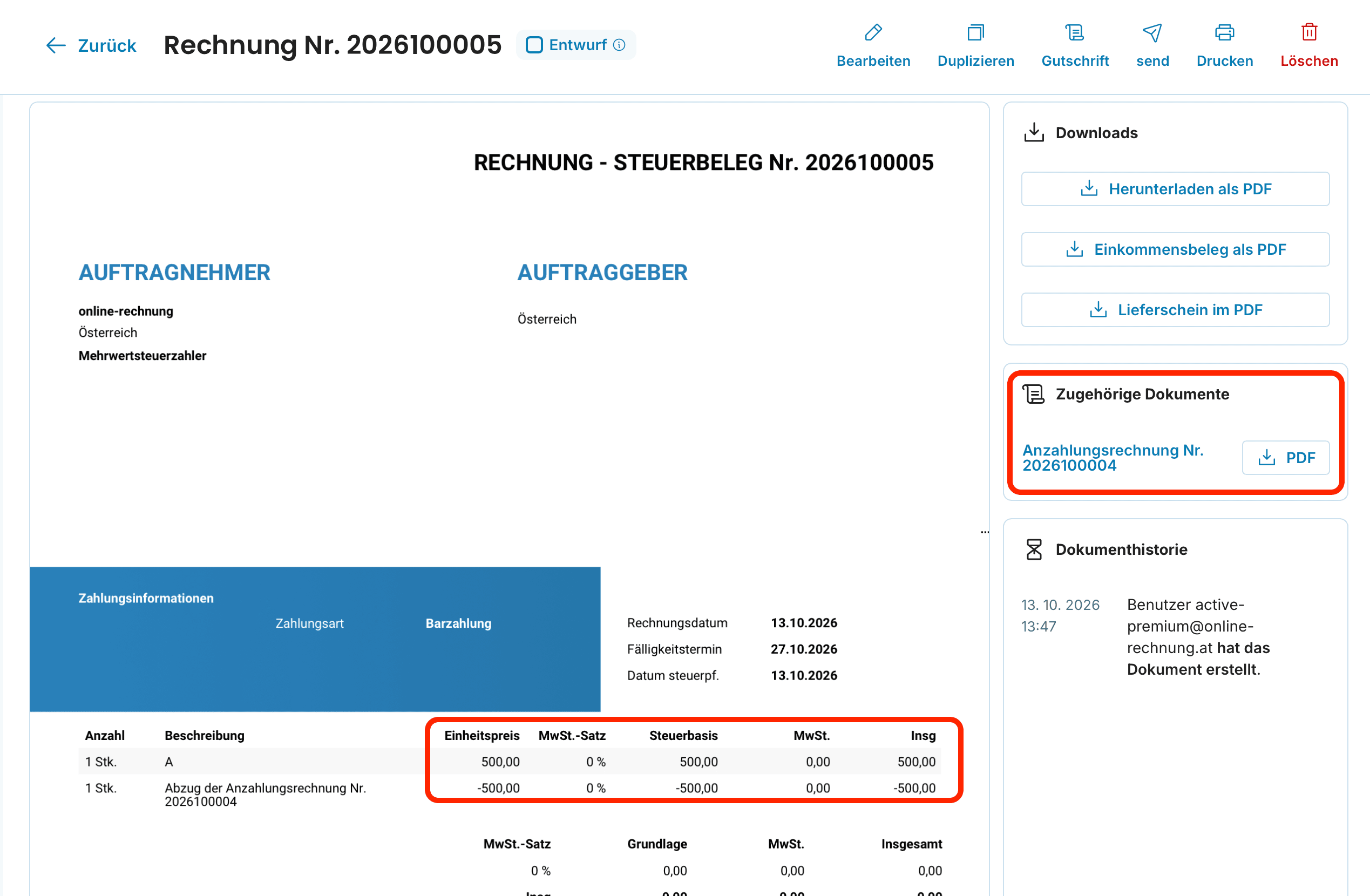This screenshot has height=896, width=1370.
Task: Download PDF of the Anzahlungsrechnung
Action: pos(1285,458)
